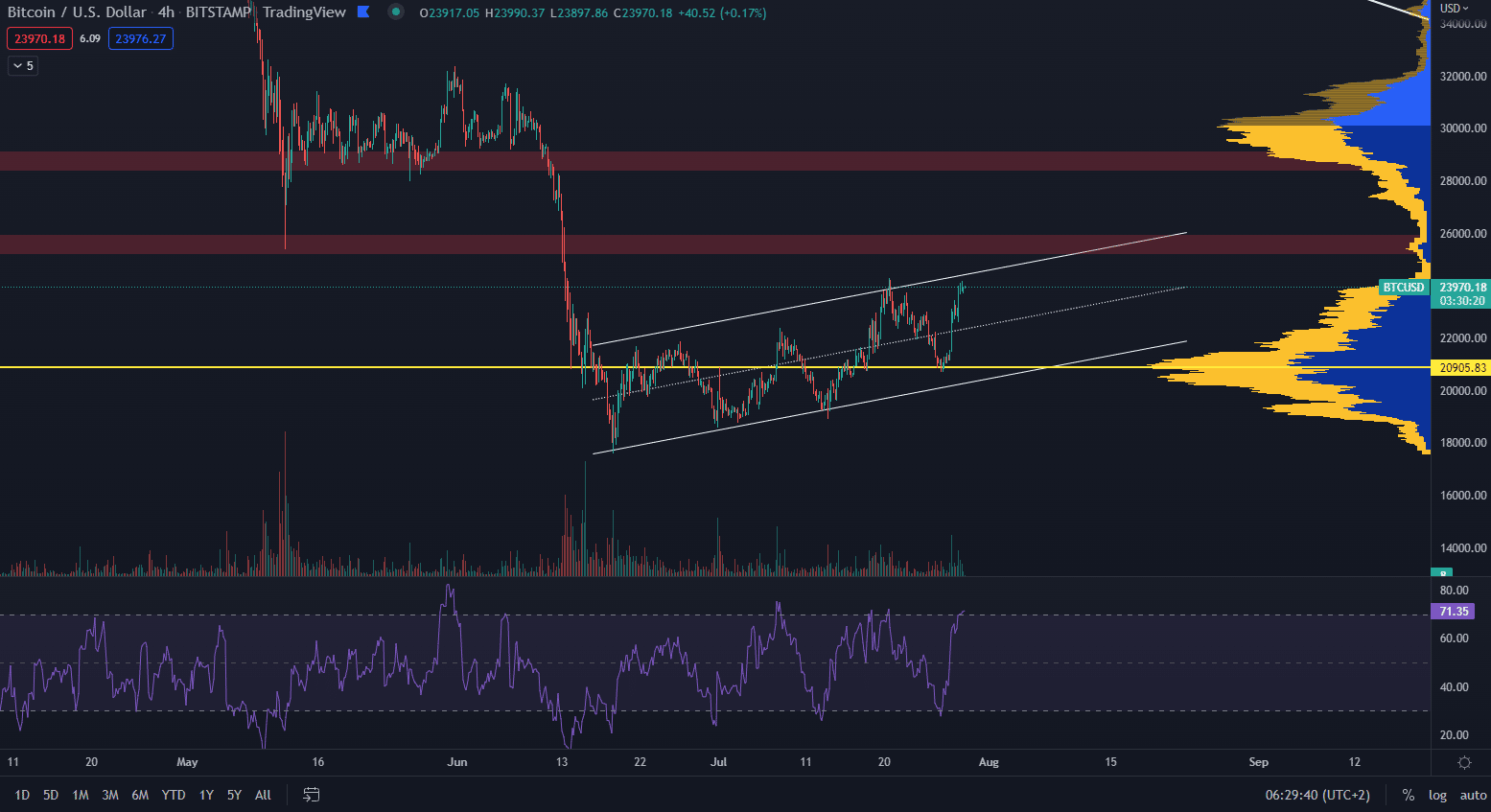This screenshot has width=1491, height=812.
Task: Click the yellow 20905.83 price label
Action: pyautogui.click(x=1461, y=368)
